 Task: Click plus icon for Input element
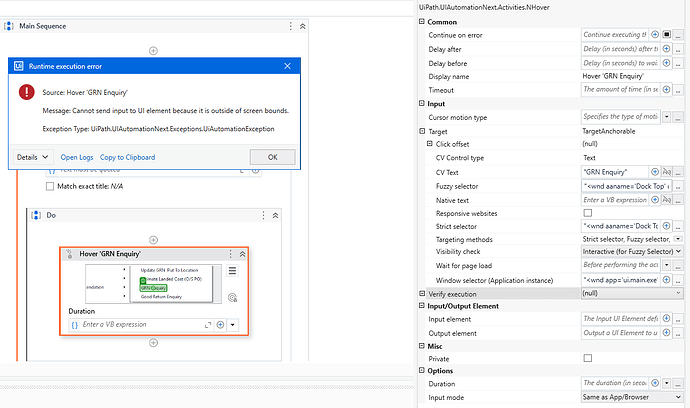click(x=667, y=318)
